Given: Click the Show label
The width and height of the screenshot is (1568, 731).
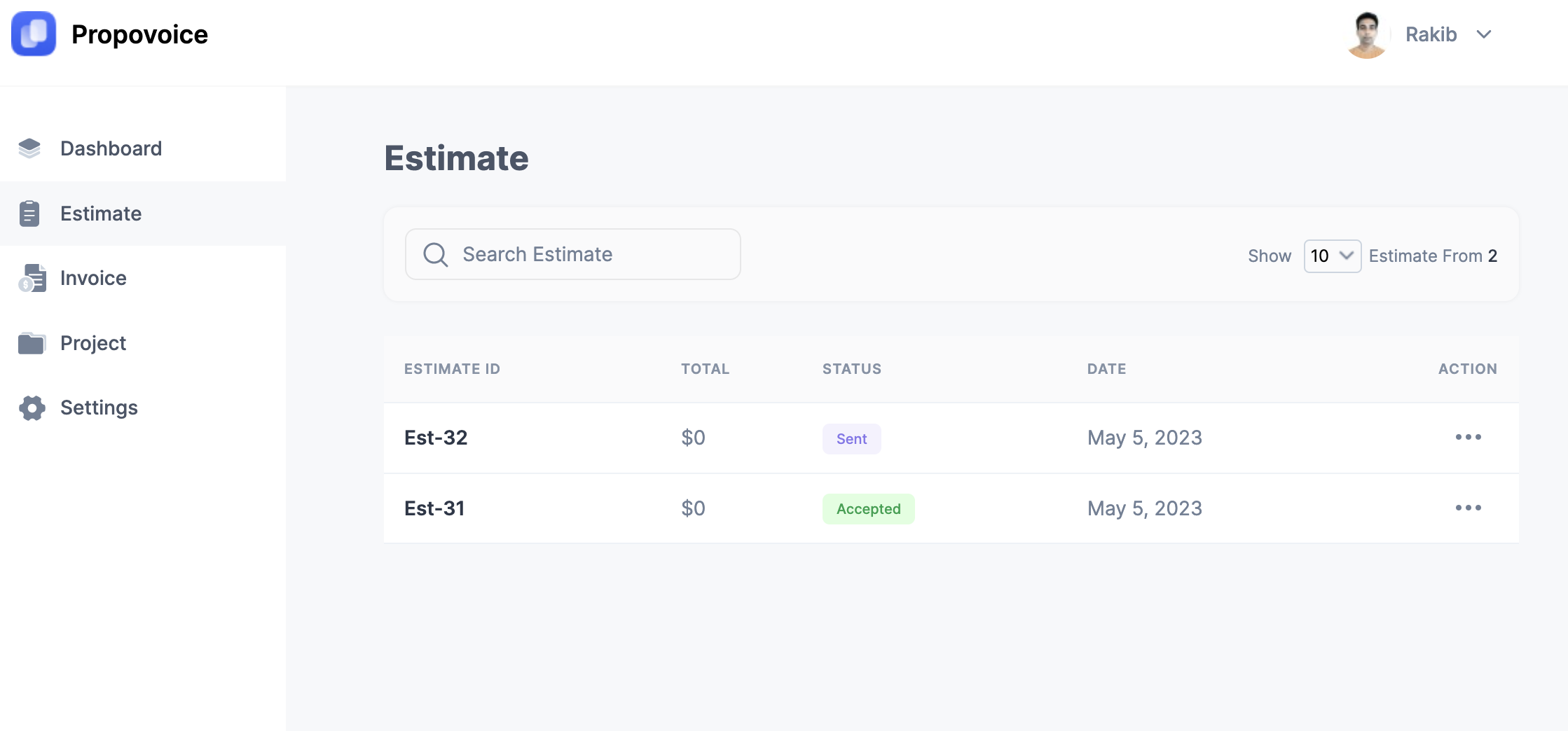Looking at the screenshot, I should coord(1270,256).
